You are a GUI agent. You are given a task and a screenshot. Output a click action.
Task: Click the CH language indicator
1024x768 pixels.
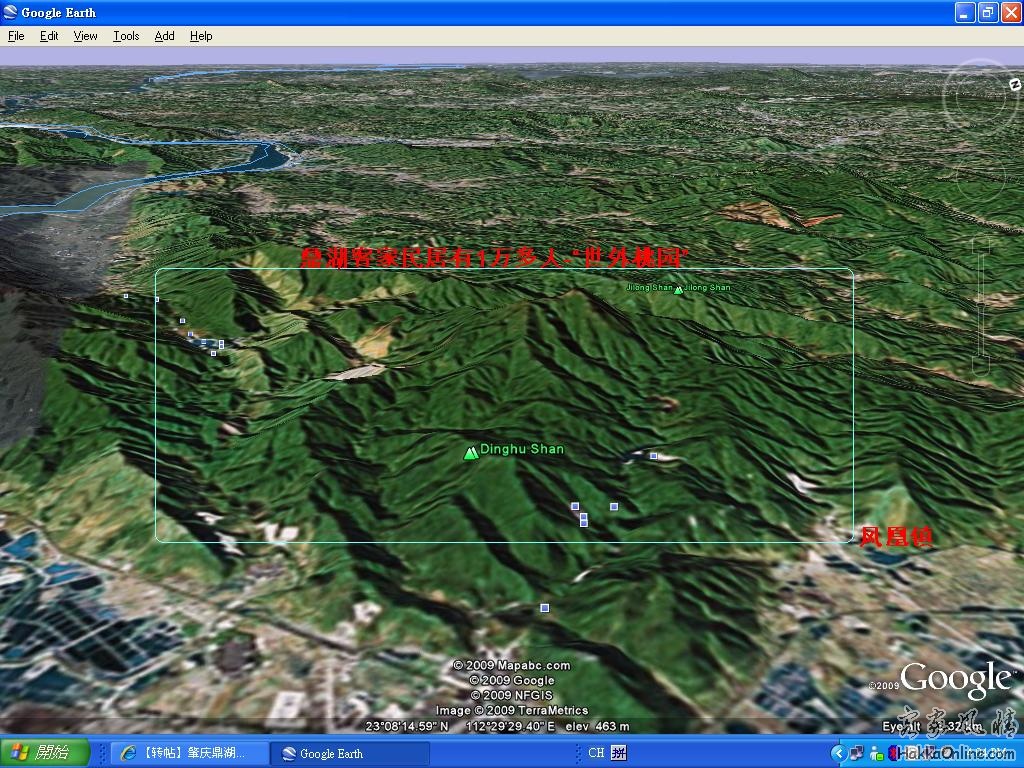[596, 753]
